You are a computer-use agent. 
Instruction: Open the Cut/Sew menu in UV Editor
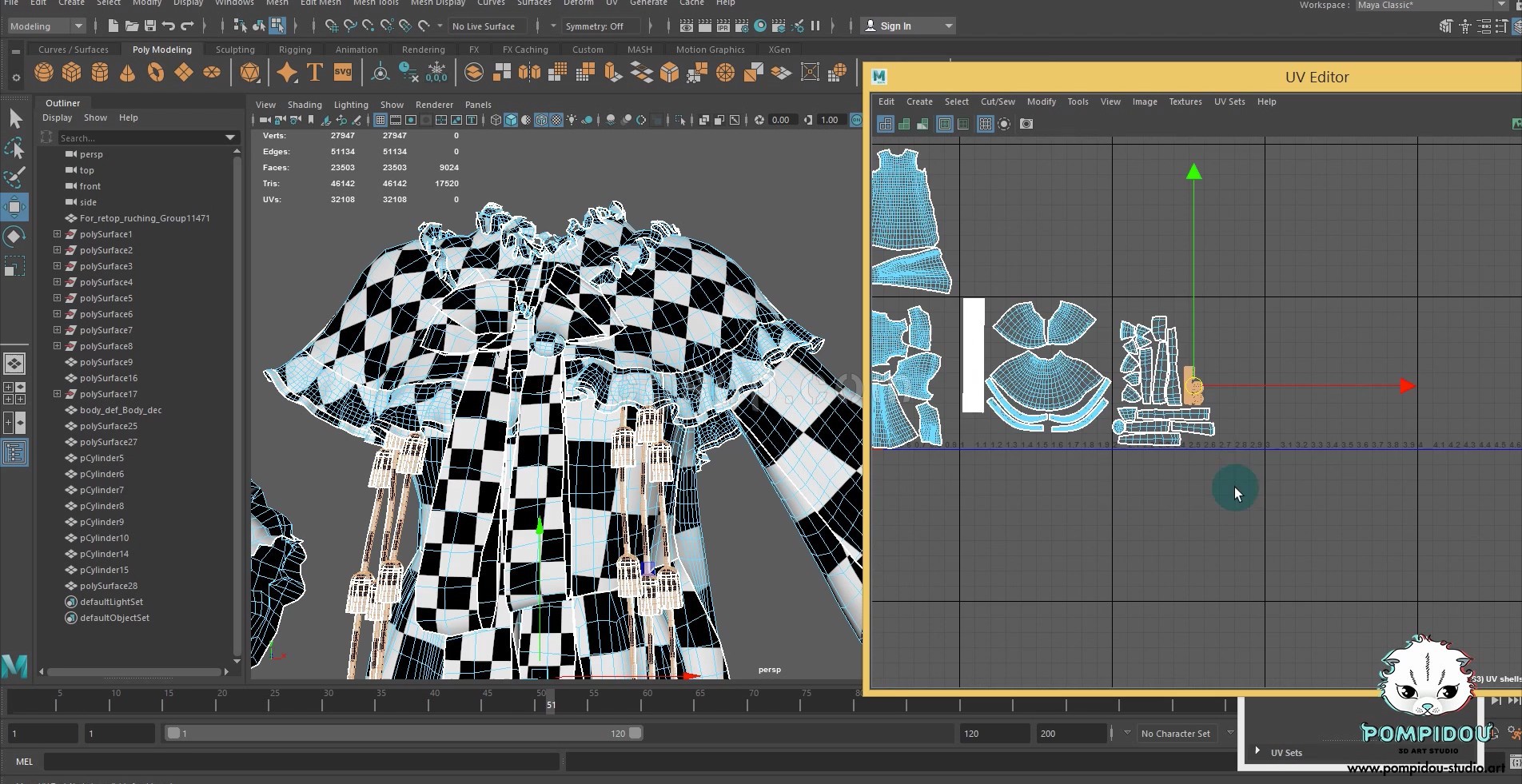pyautogui.click(x=997, y=101)
